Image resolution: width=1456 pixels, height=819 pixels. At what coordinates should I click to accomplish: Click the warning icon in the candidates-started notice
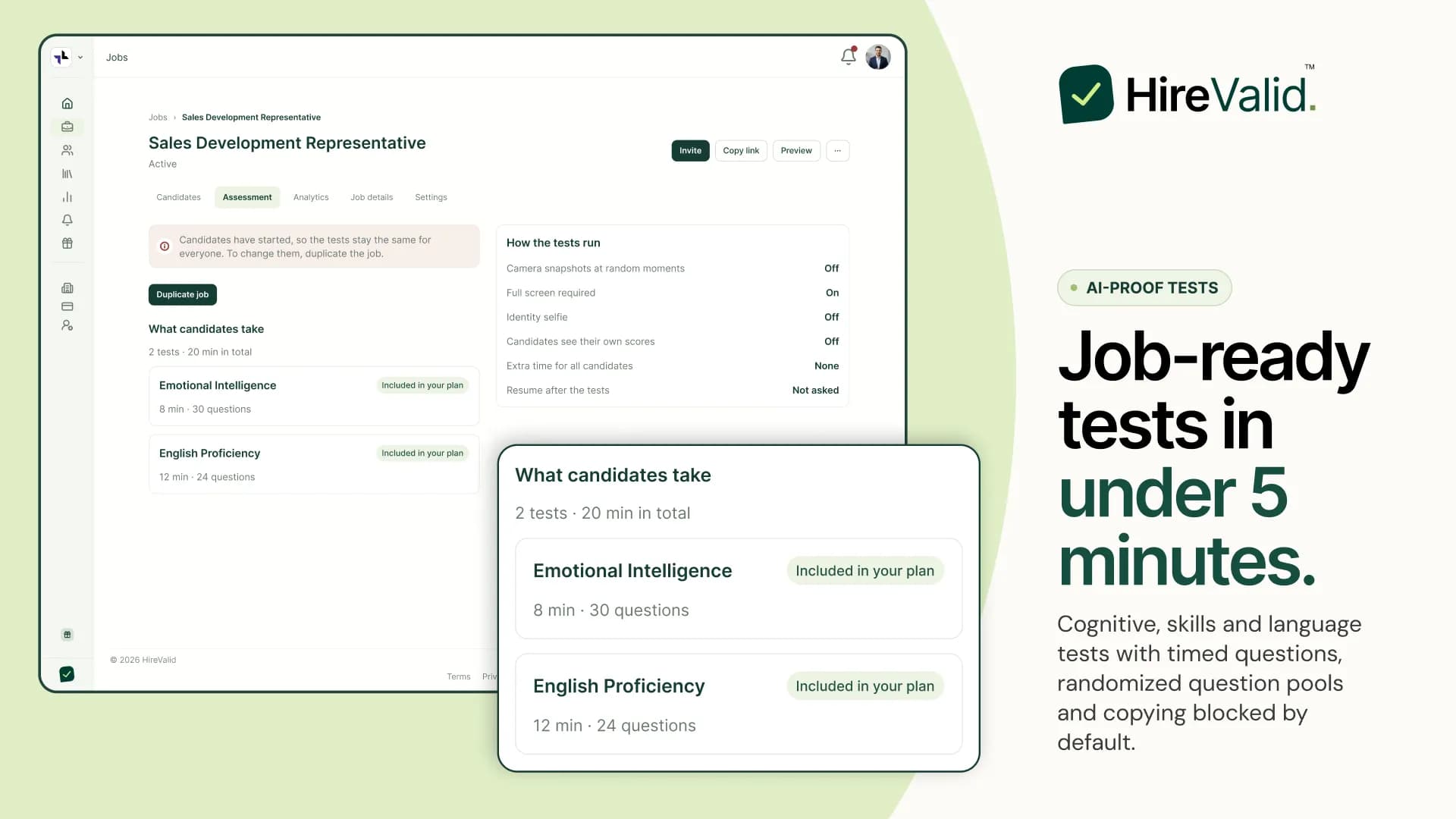[165, 246]
